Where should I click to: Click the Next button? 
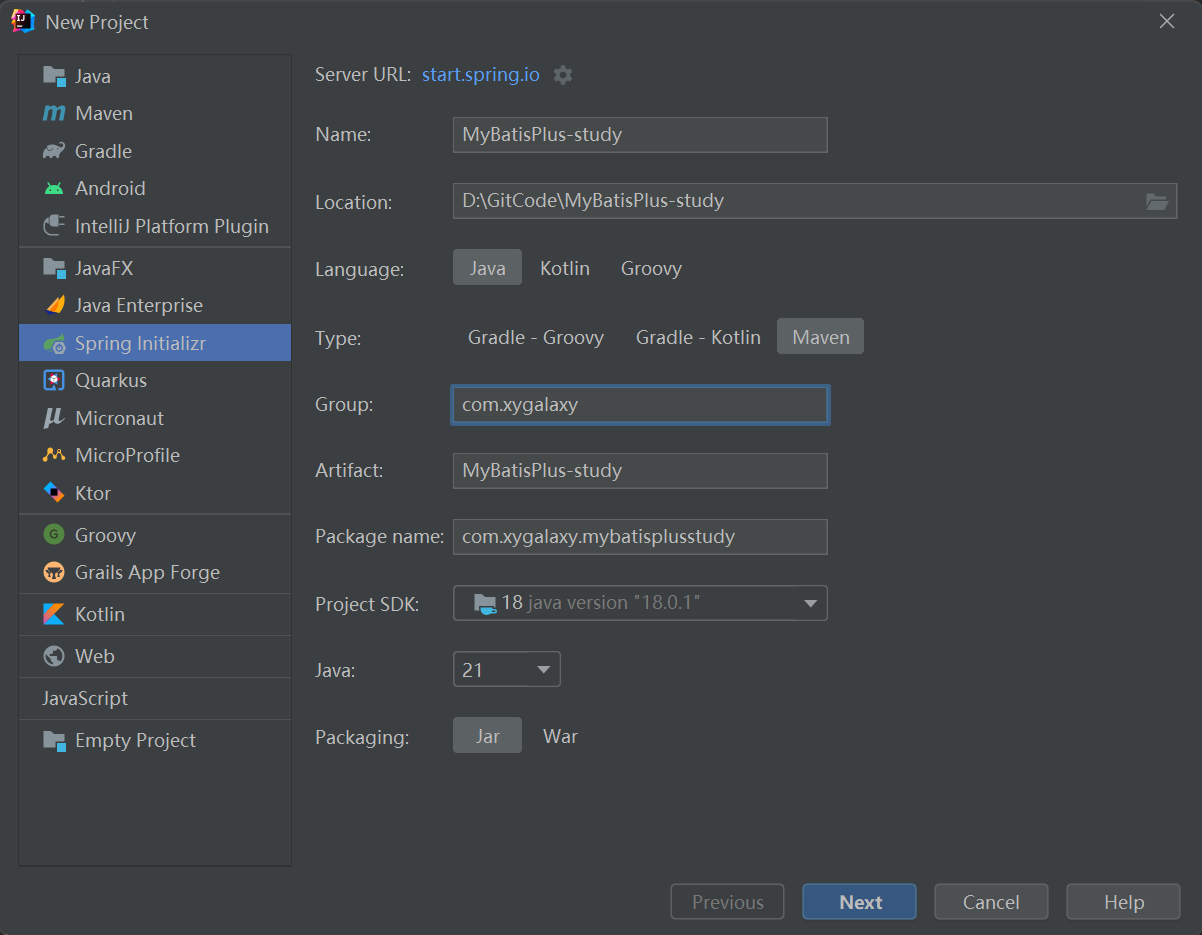pyautogui.click(x=859, y=902)
